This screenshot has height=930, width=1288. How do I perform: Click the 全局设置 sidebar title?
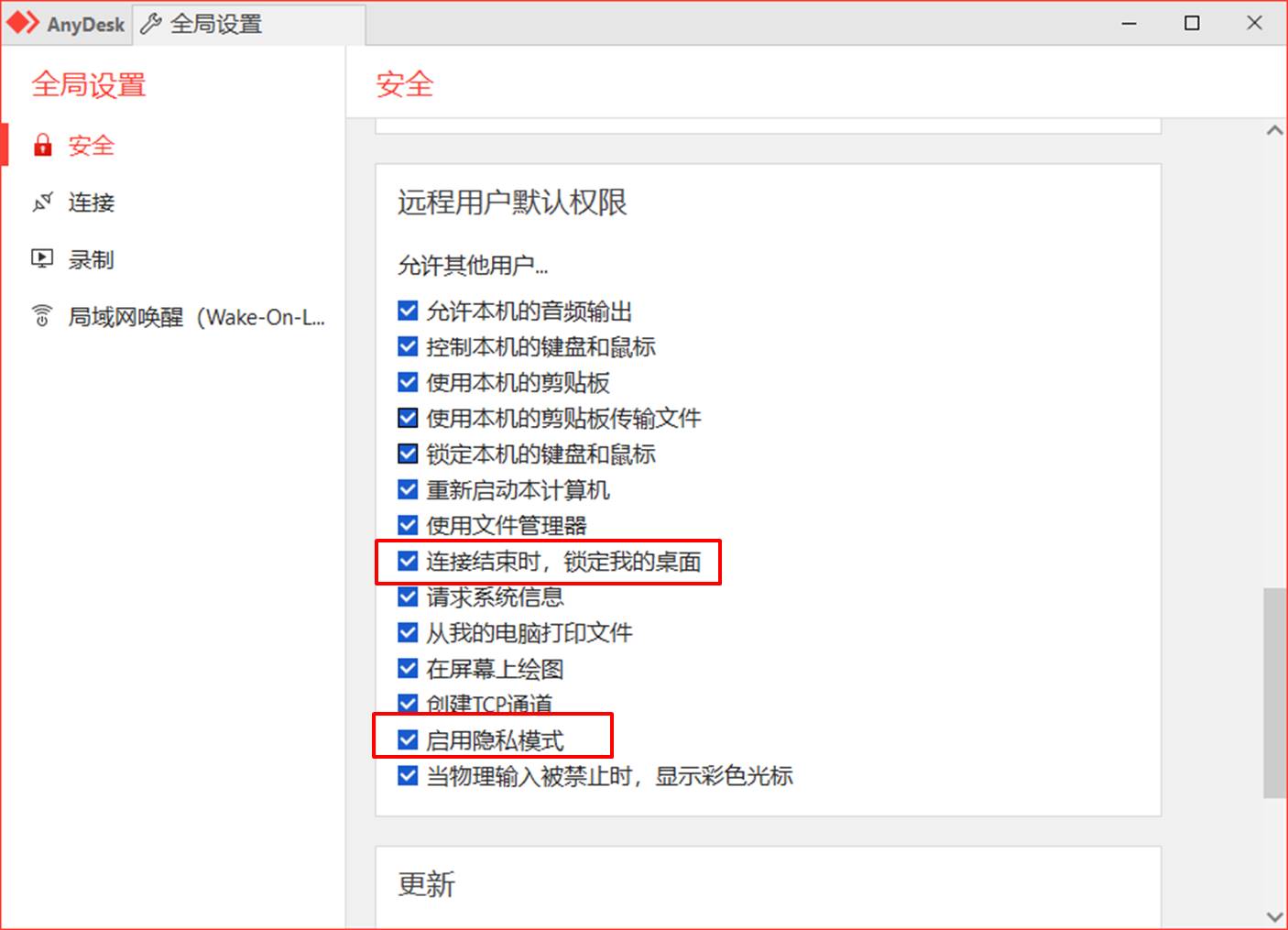pos(89,85)
